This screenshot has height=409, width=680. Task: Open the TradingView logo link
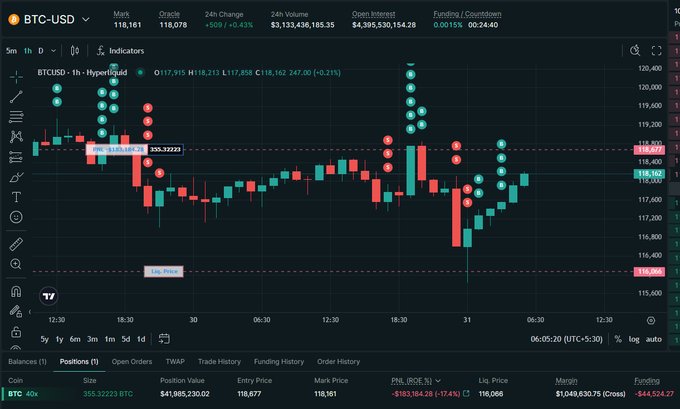click(49, 296)
